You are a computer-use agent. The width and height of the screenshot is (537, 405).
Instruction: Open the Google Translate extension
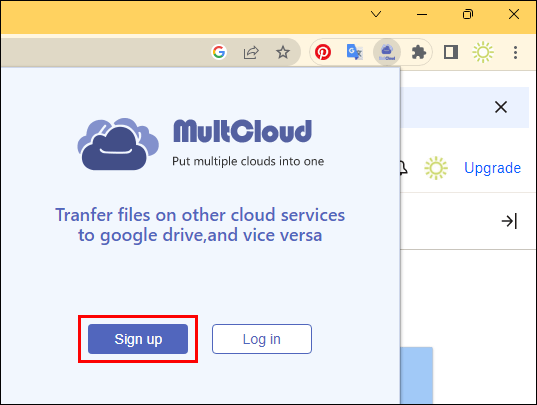[x=354, y=52]
